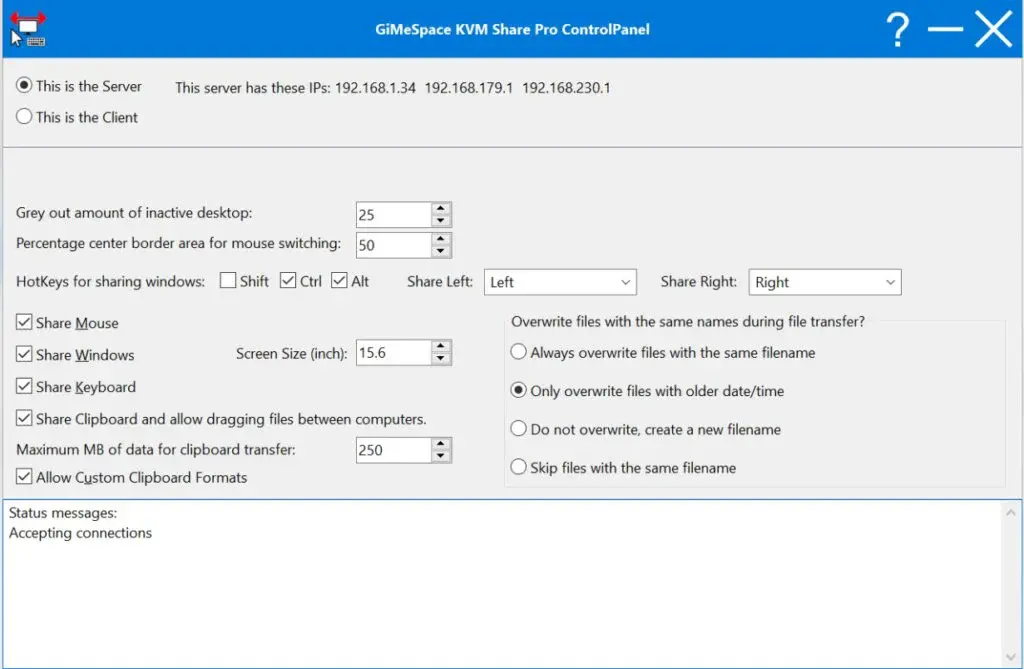Enable the Shift hotkey checkbox
1024x669 pixels.
pos(228,281)
